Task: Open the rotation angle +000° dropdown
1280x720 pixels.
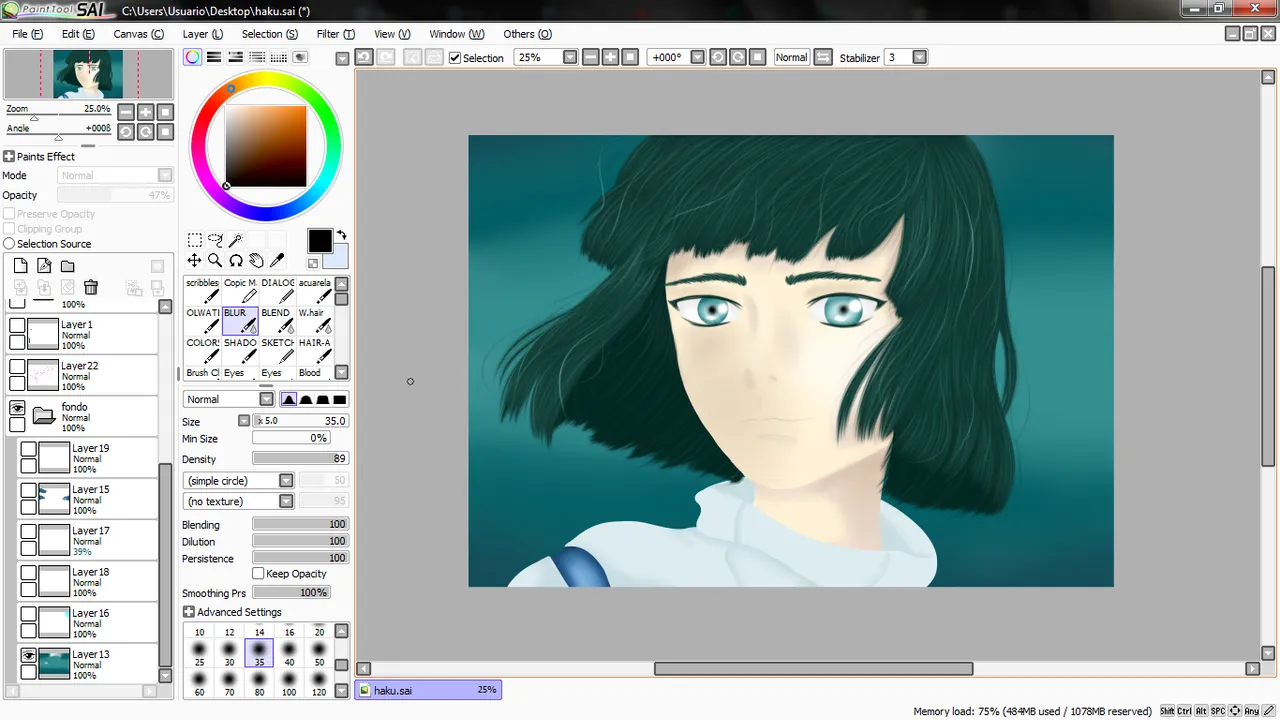Action: tap(698, 57)
